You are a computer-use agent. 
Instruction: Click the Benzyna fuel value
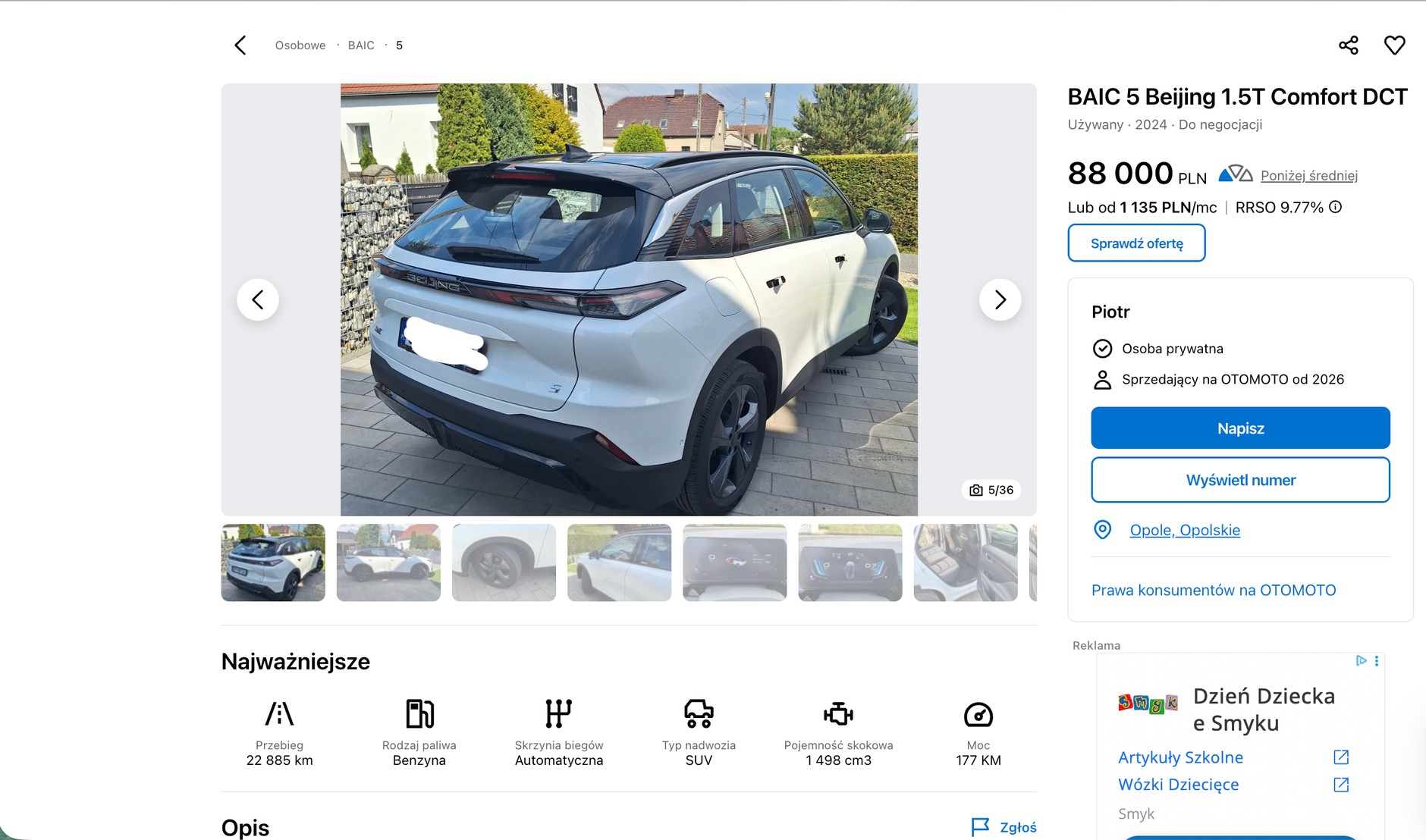click(419, 760)
